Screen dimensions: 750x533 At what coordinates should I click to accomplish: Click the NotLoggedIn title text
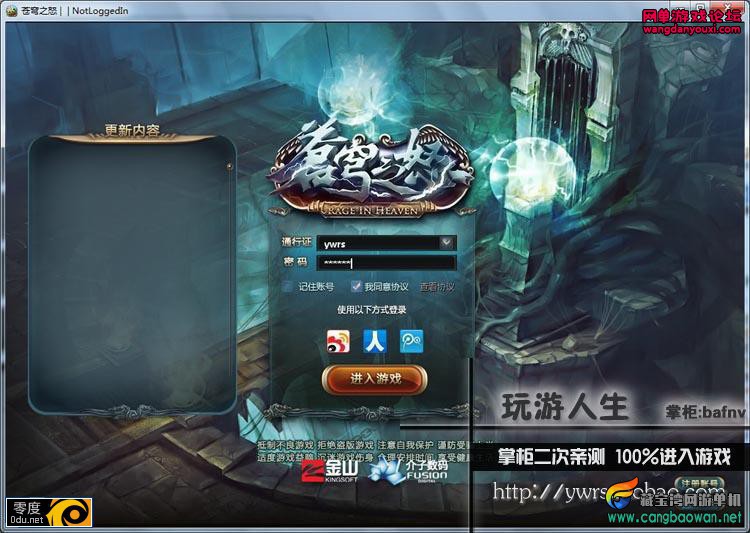tap(100, 11)
